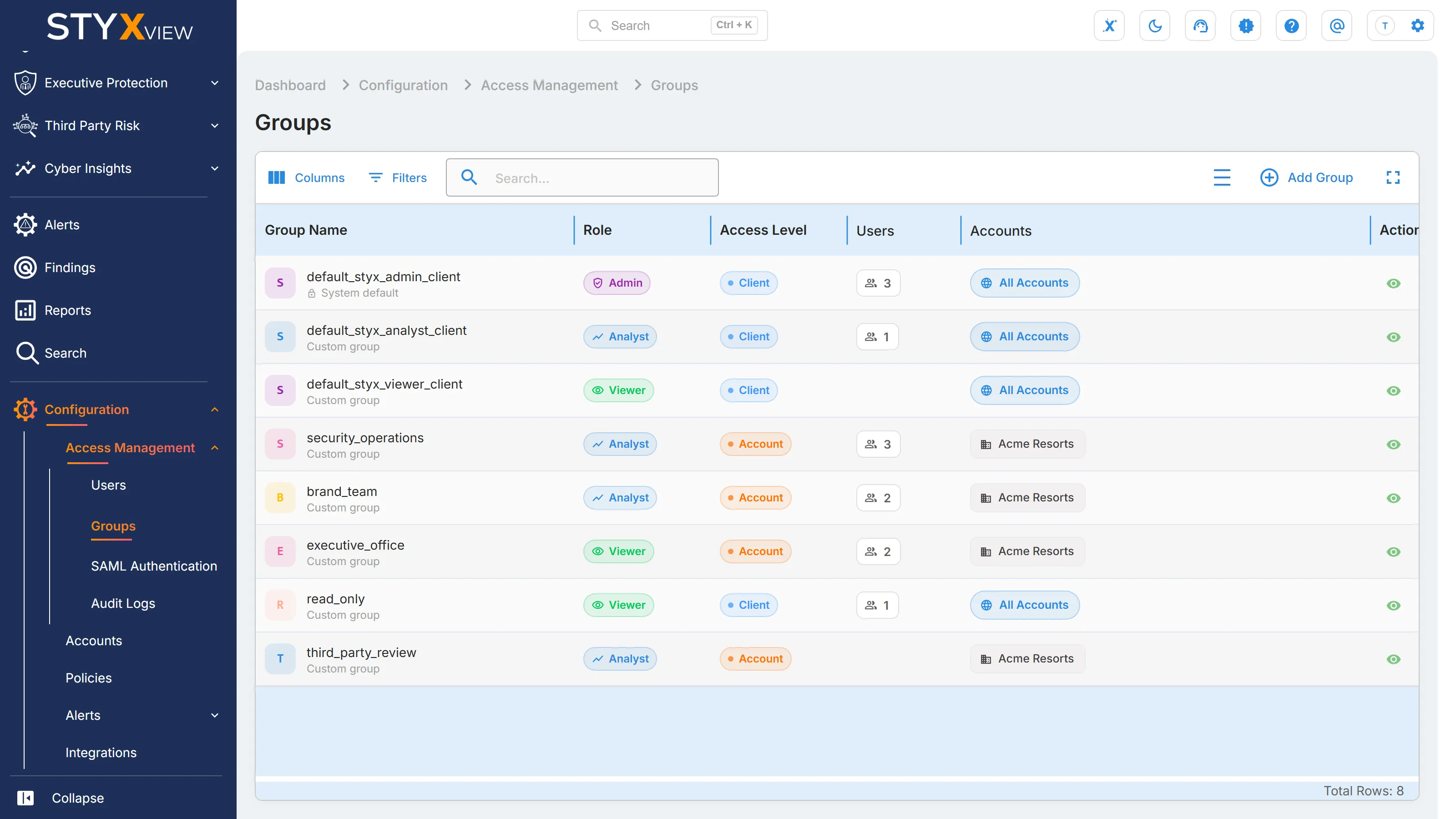Click the global Search box
The image size is (1456, 819).
click(x=672, y=25)
